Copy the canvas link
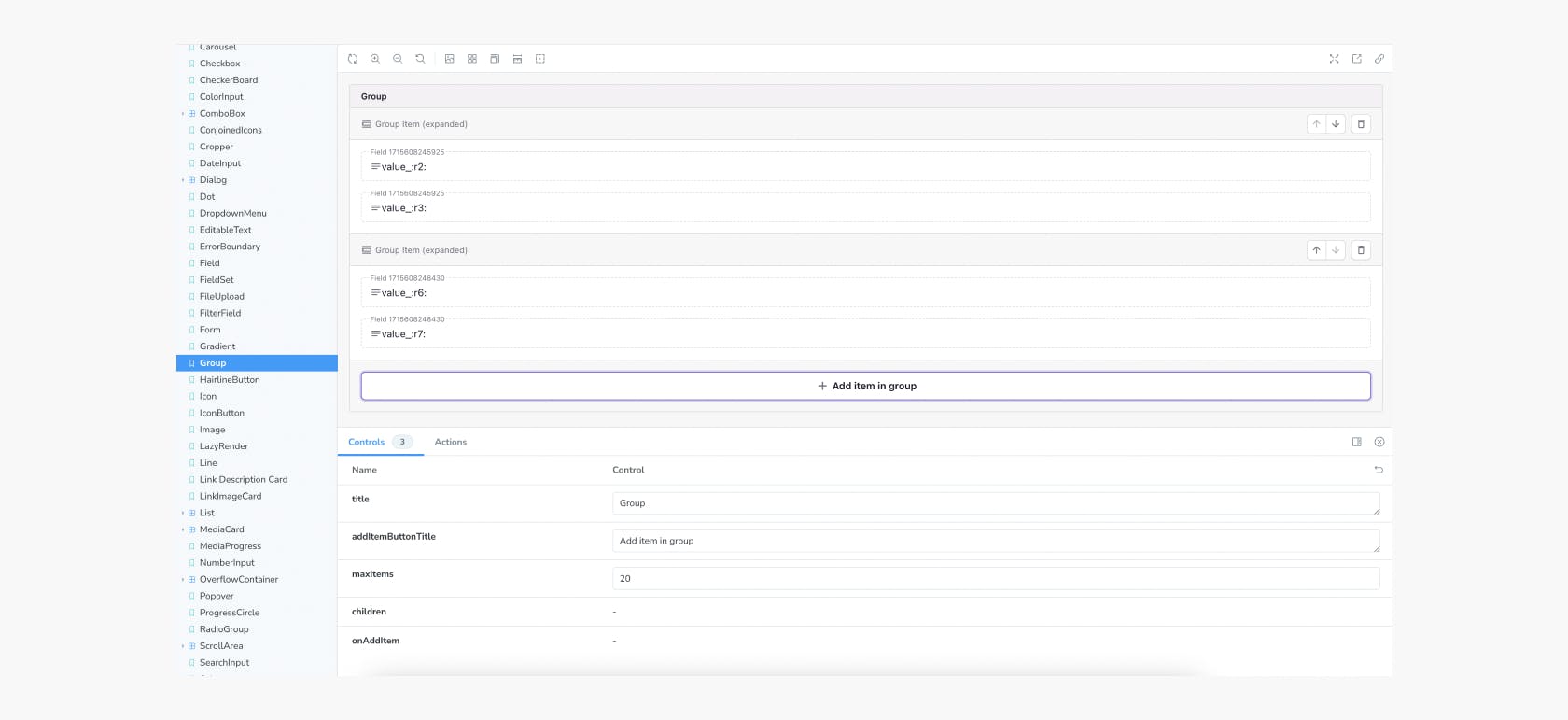Image resolution: width=1568 pixels, height=720 pixels. (1379, 59)
